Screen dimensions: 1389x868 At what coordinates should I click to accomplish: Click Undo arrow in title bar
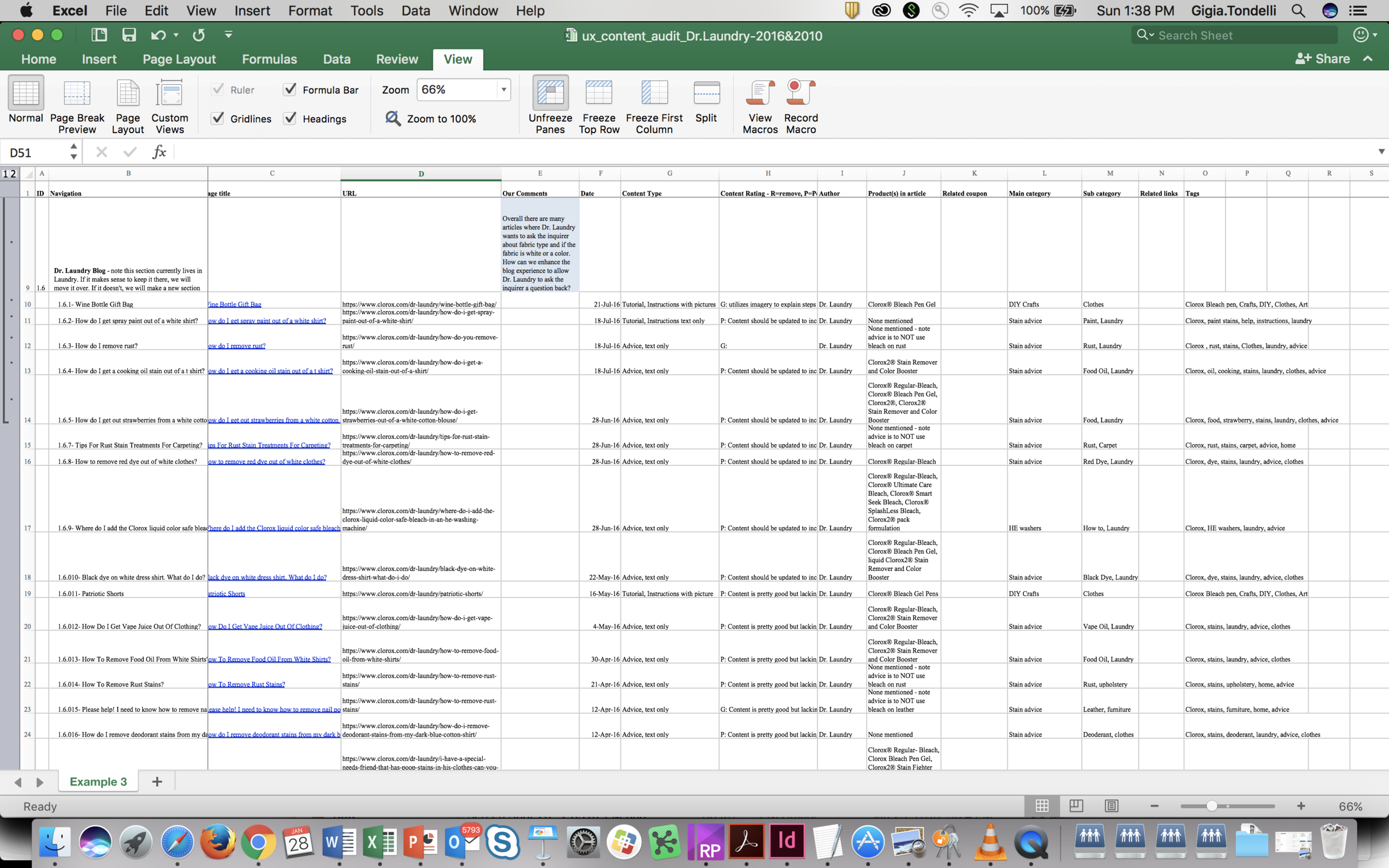coord(158,35)
